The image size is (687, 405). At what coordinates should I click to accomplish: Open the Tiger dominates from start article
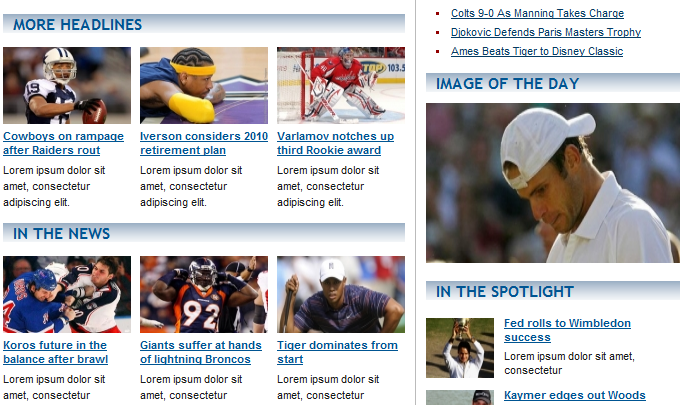[337, 352]
